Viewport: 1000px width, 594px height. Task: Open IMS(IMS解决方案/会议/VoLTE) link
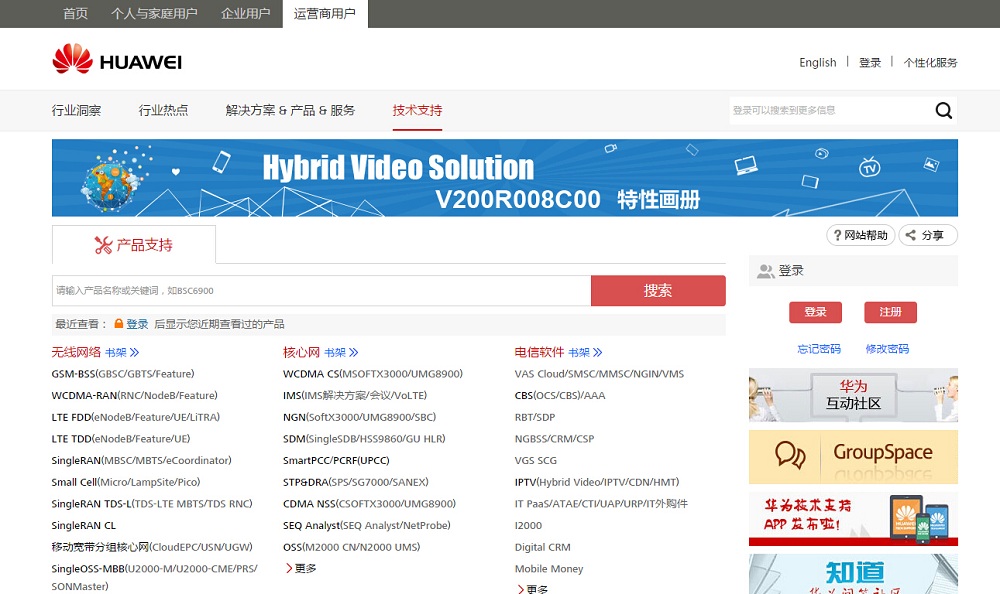(x=355, y=396)
